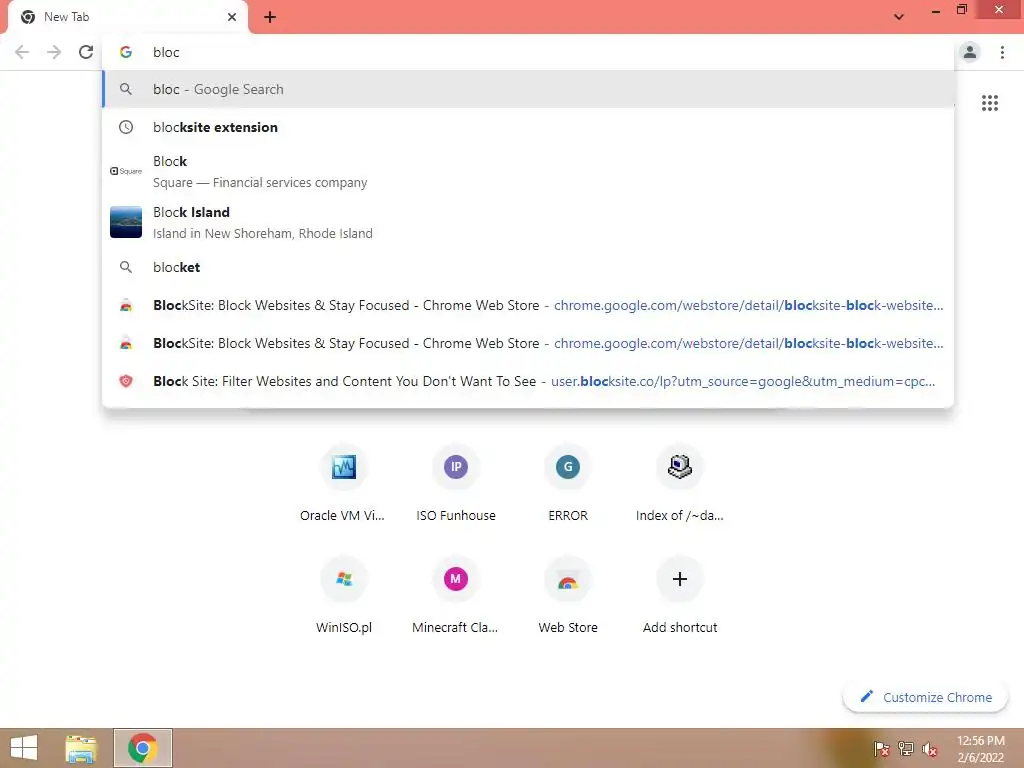Open Web Store shortcut

click(568, 596)
